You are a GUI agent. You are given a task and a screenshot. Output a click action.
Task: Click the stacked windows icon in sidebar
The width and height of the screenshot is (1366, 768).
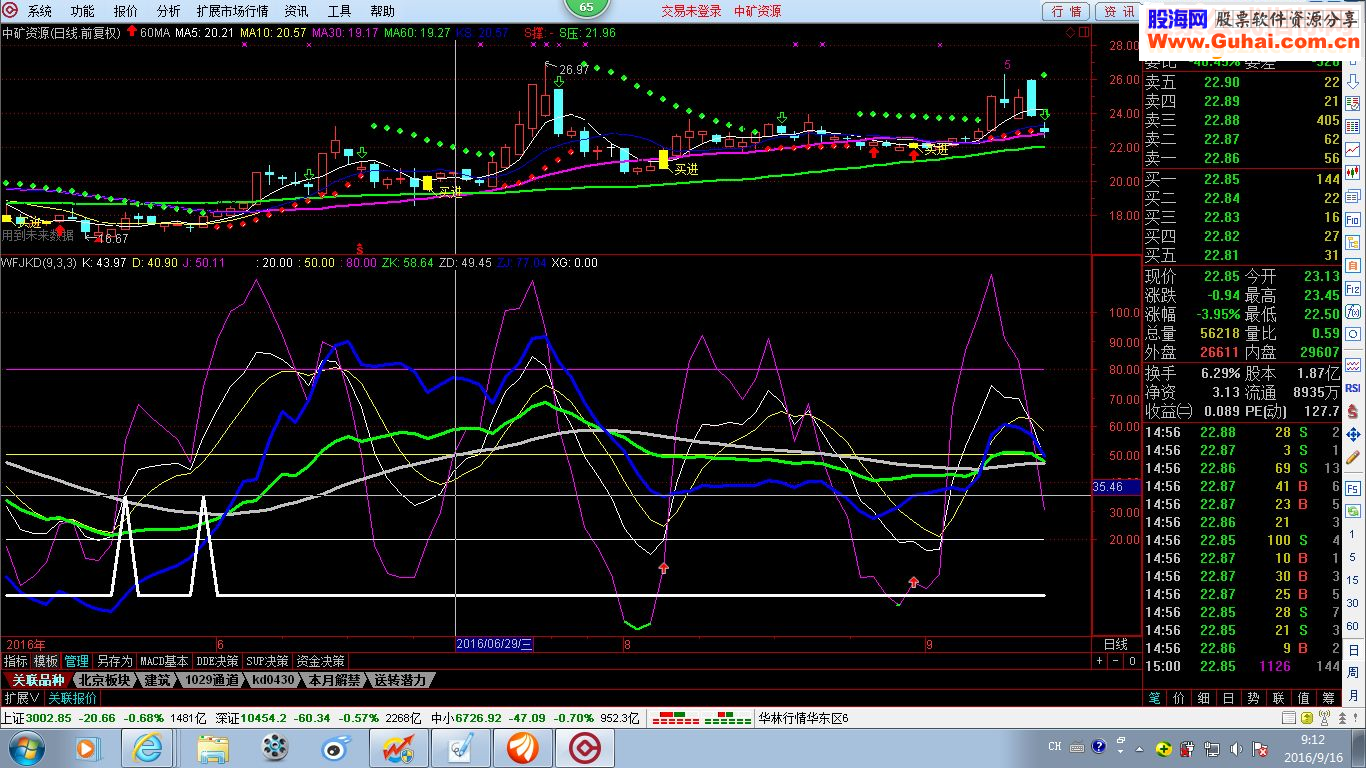[x=1353, y=196]
